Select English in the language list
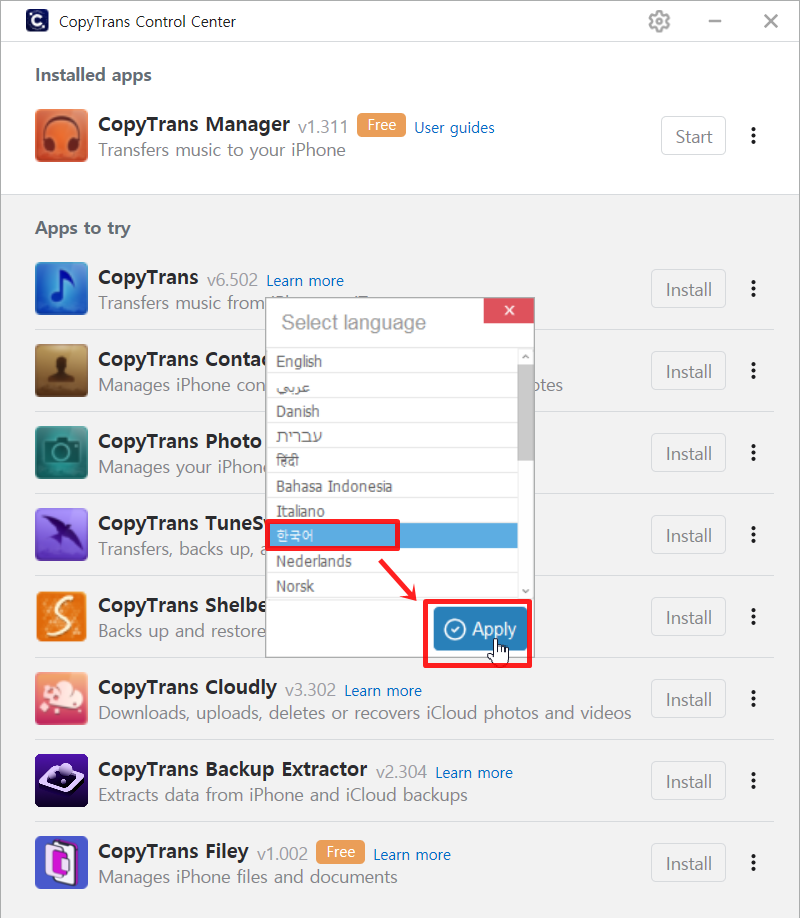800x918 pixels. coord(392,361)
